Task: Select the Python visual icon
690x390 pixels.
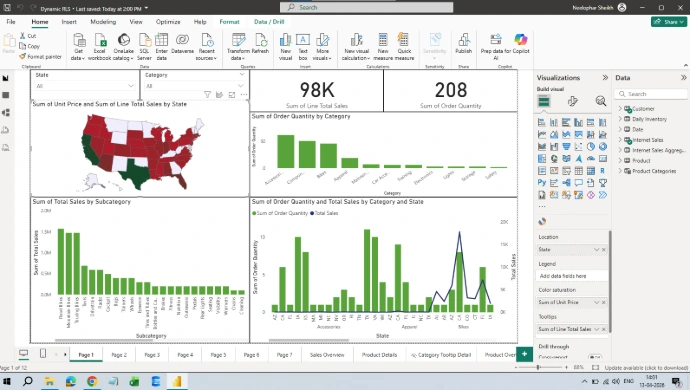Action: (542, 182)
